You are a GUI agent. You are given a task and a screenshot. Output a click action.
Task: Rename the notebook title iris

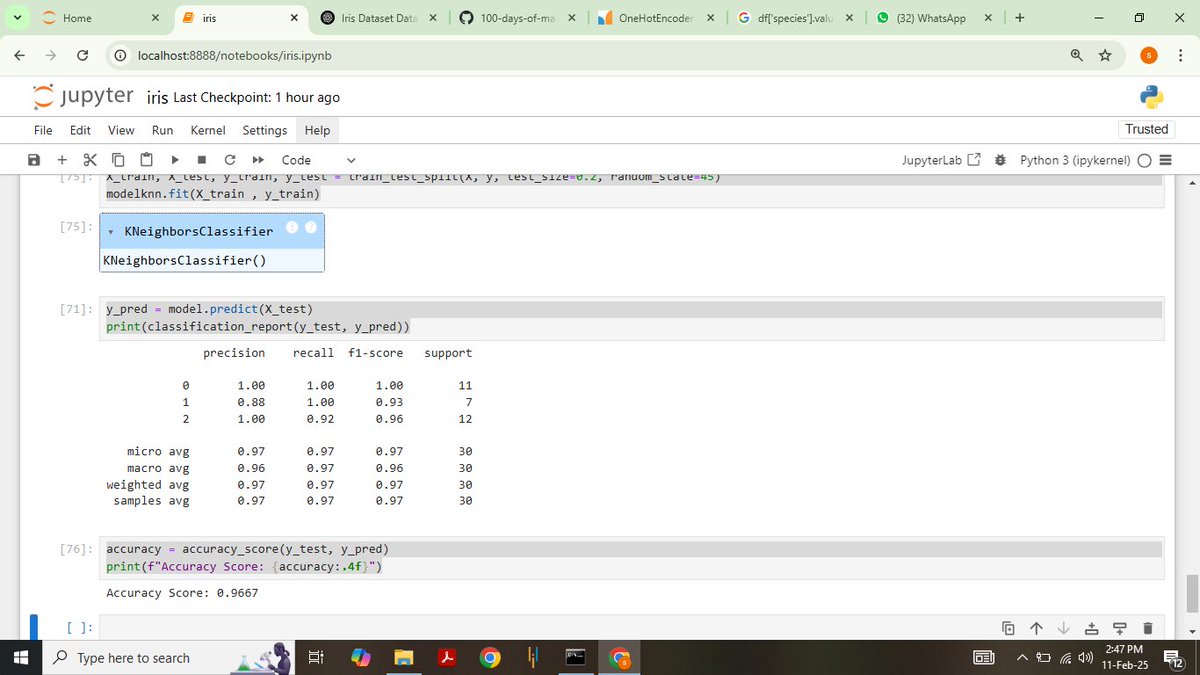click(157, 97)
